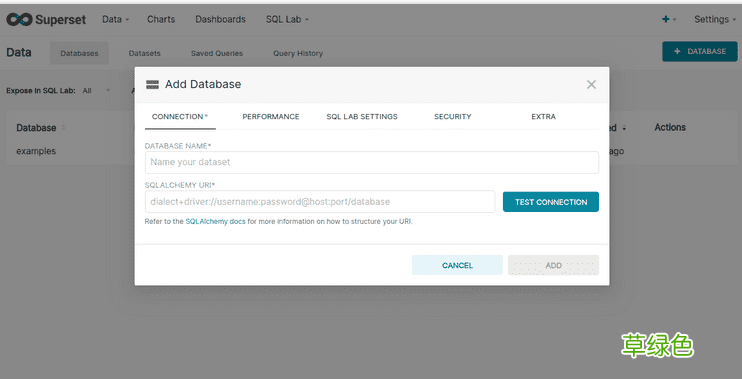This screenshot has width=742, height=379.
Task: Click the examples database row
Action: [36, 151]
